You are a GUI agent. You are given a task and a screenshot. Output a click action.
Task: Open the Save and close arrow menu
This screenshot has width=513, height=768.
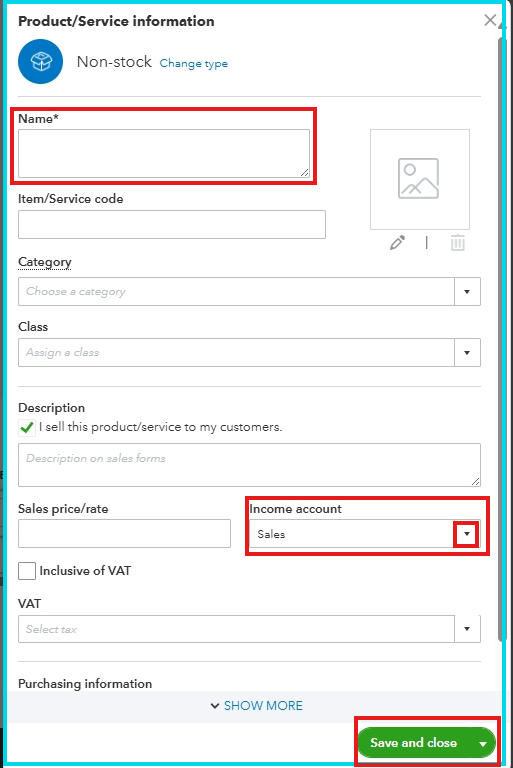483,743
